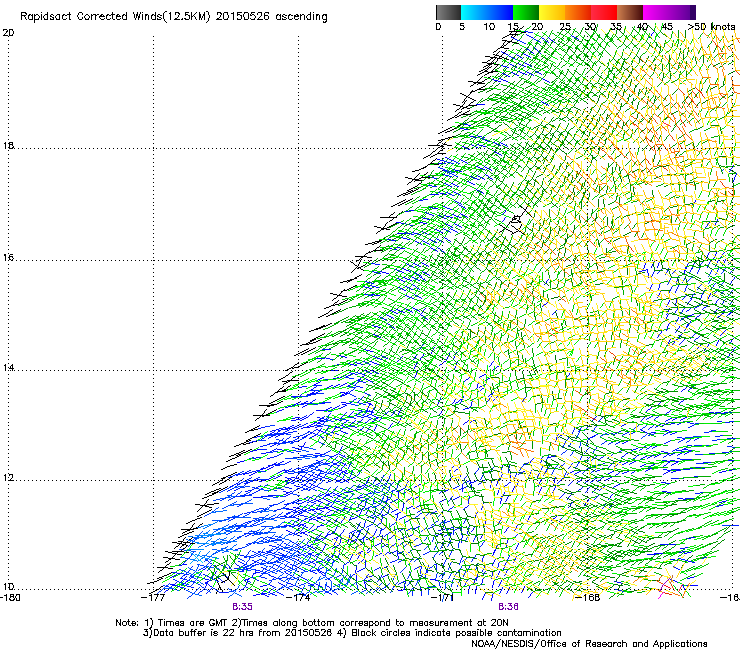Click the orange 25-30 knots legend swatch
Viewport: 740px width, 650px height.
[x=578, y=12]
